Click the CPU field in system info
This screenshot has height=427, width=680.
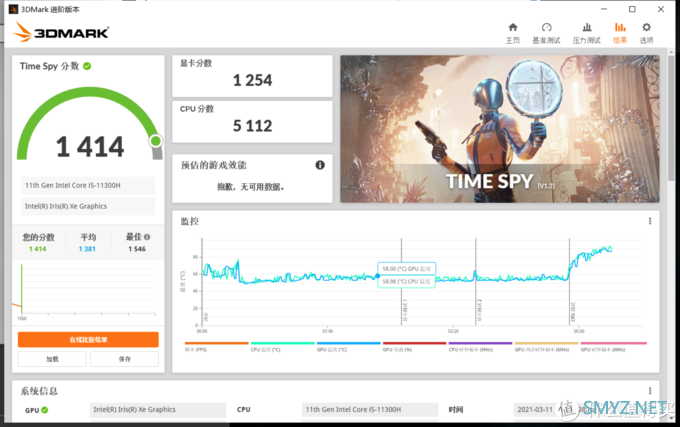click(370, 410)
